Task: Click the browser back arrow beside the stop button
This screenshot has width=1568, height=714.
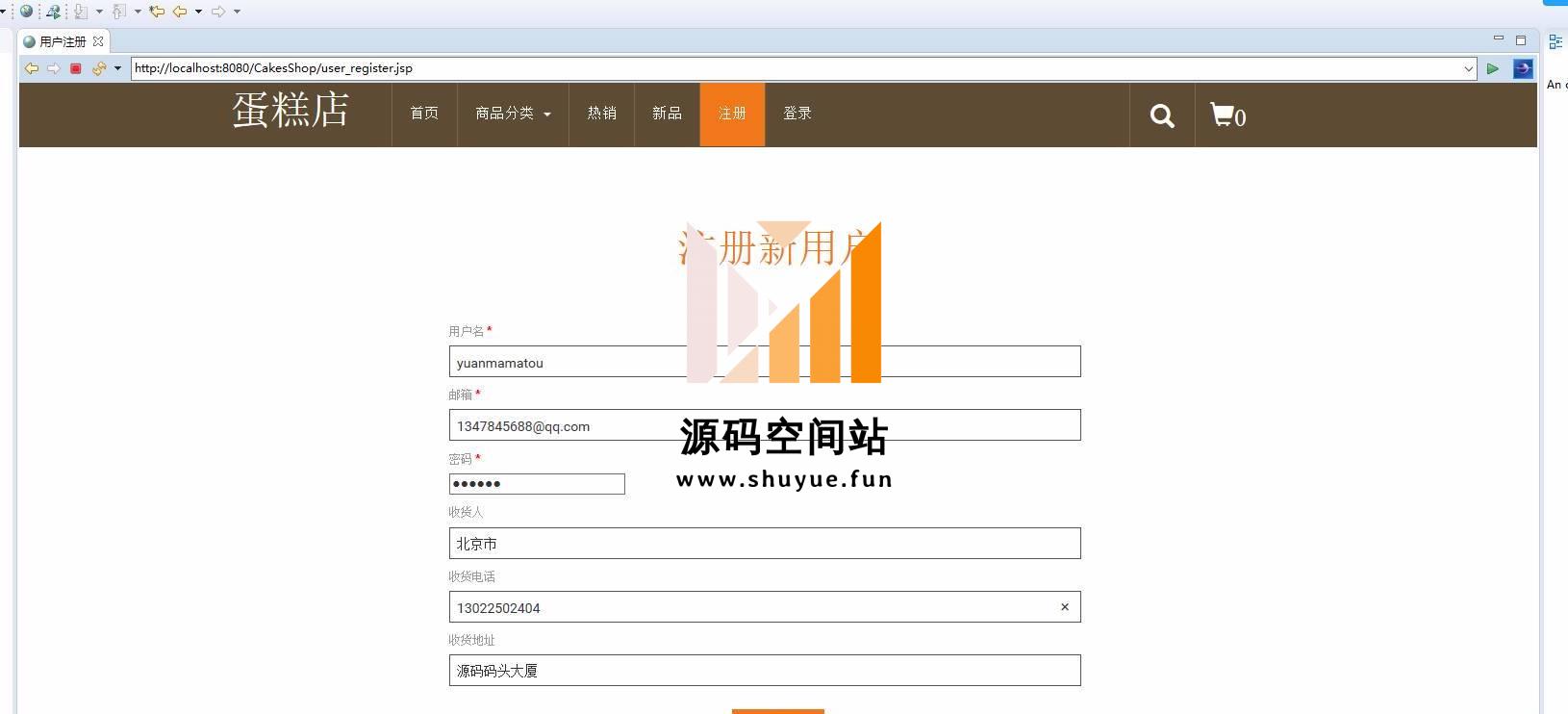Action: pos(32,68)
